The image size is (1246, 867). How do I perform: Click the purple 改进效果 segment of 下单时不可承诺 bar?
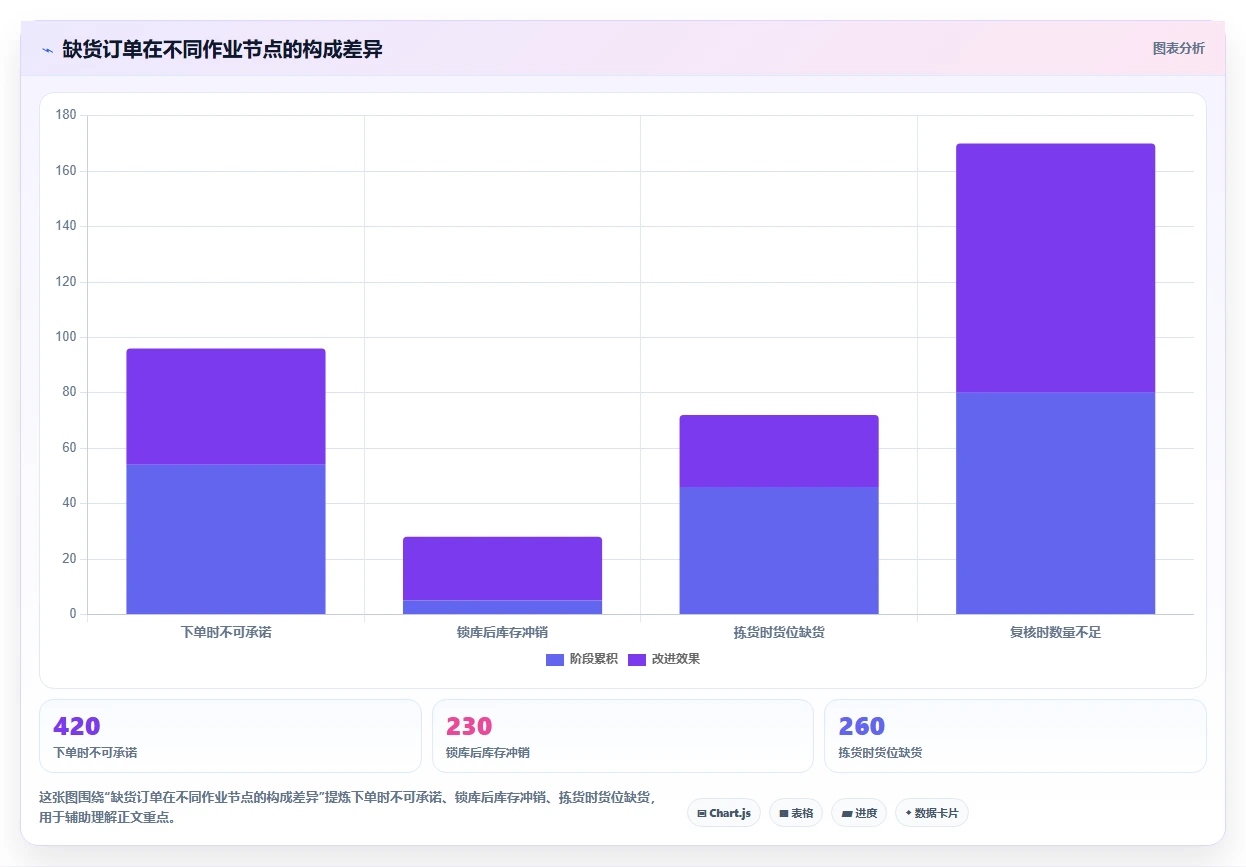coord(226,406)
